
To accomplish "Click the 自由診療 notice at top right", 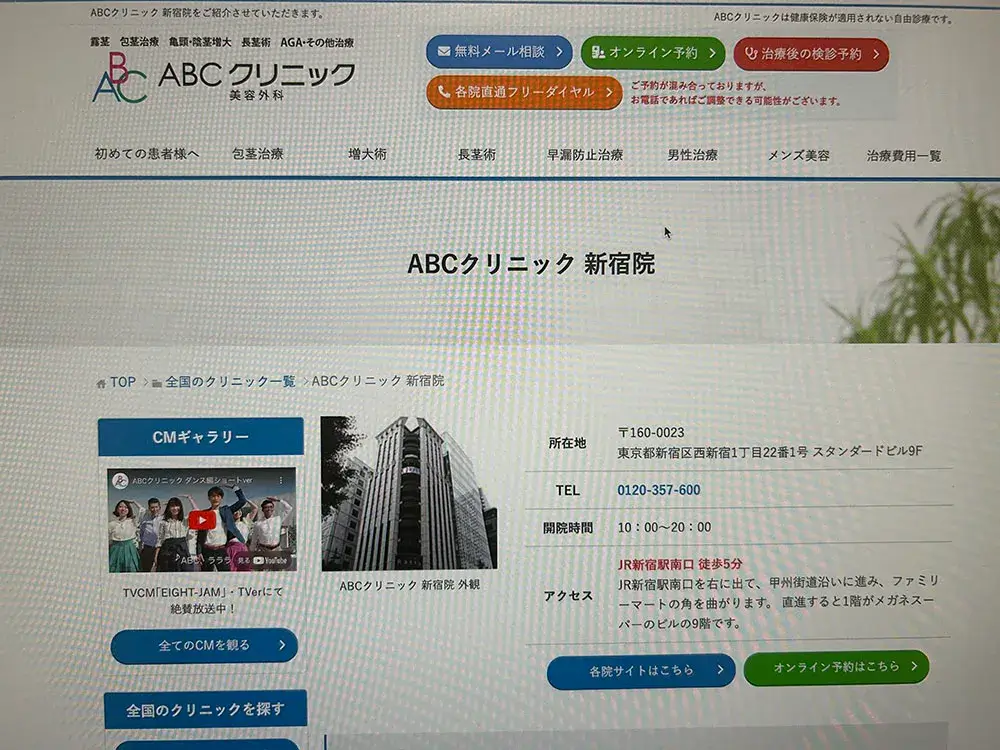I will tap(833, 18).
